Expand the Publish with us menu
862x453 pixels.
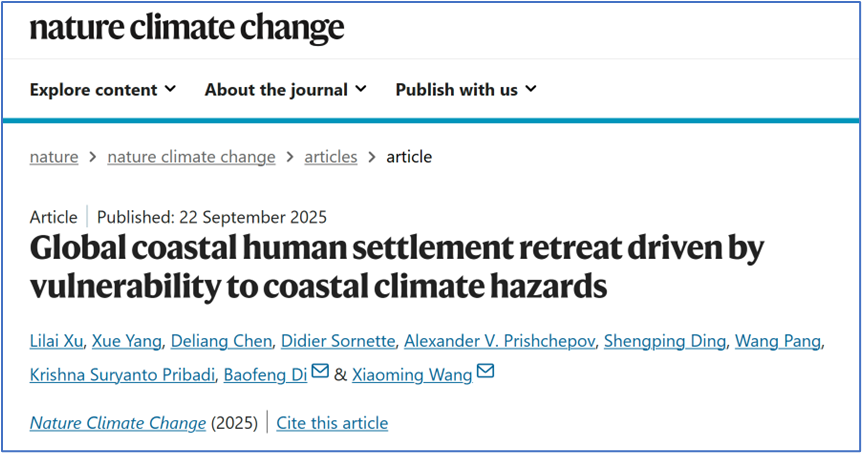pyautogui.click(x=466, y=89)
